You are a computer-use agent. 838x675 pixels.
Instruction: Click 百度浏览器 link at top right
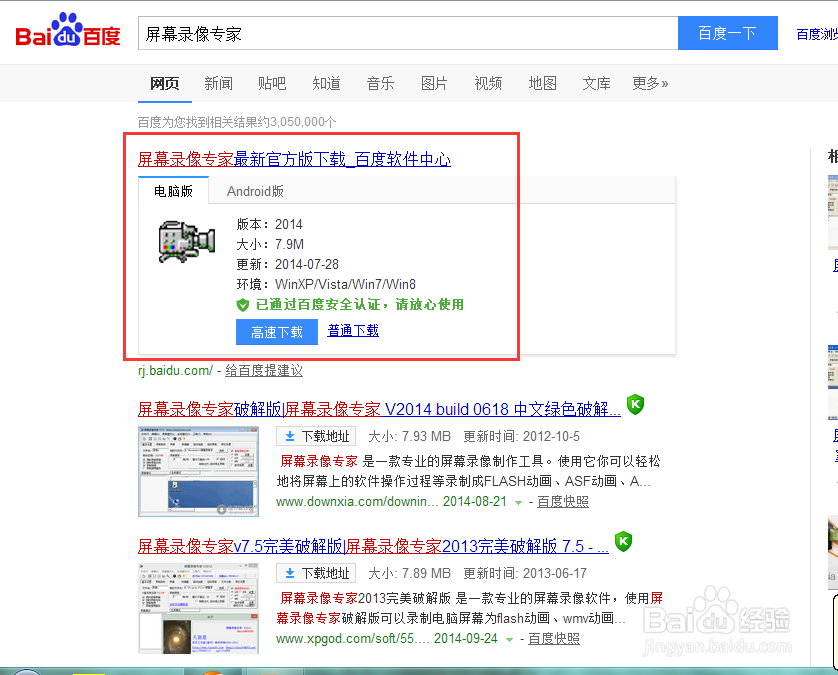817,34
